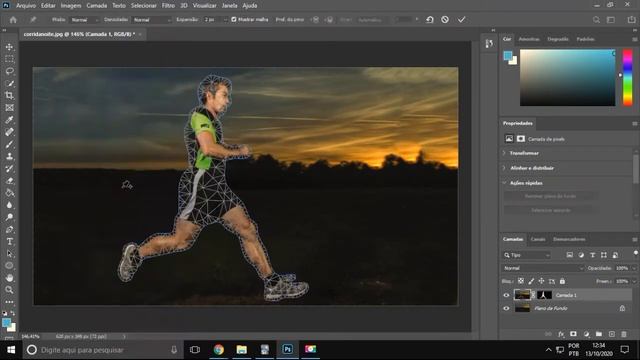Click Camada 1 layer mask thumbnail
This screenshot has height=360, width=640.
tap(544, 295)
